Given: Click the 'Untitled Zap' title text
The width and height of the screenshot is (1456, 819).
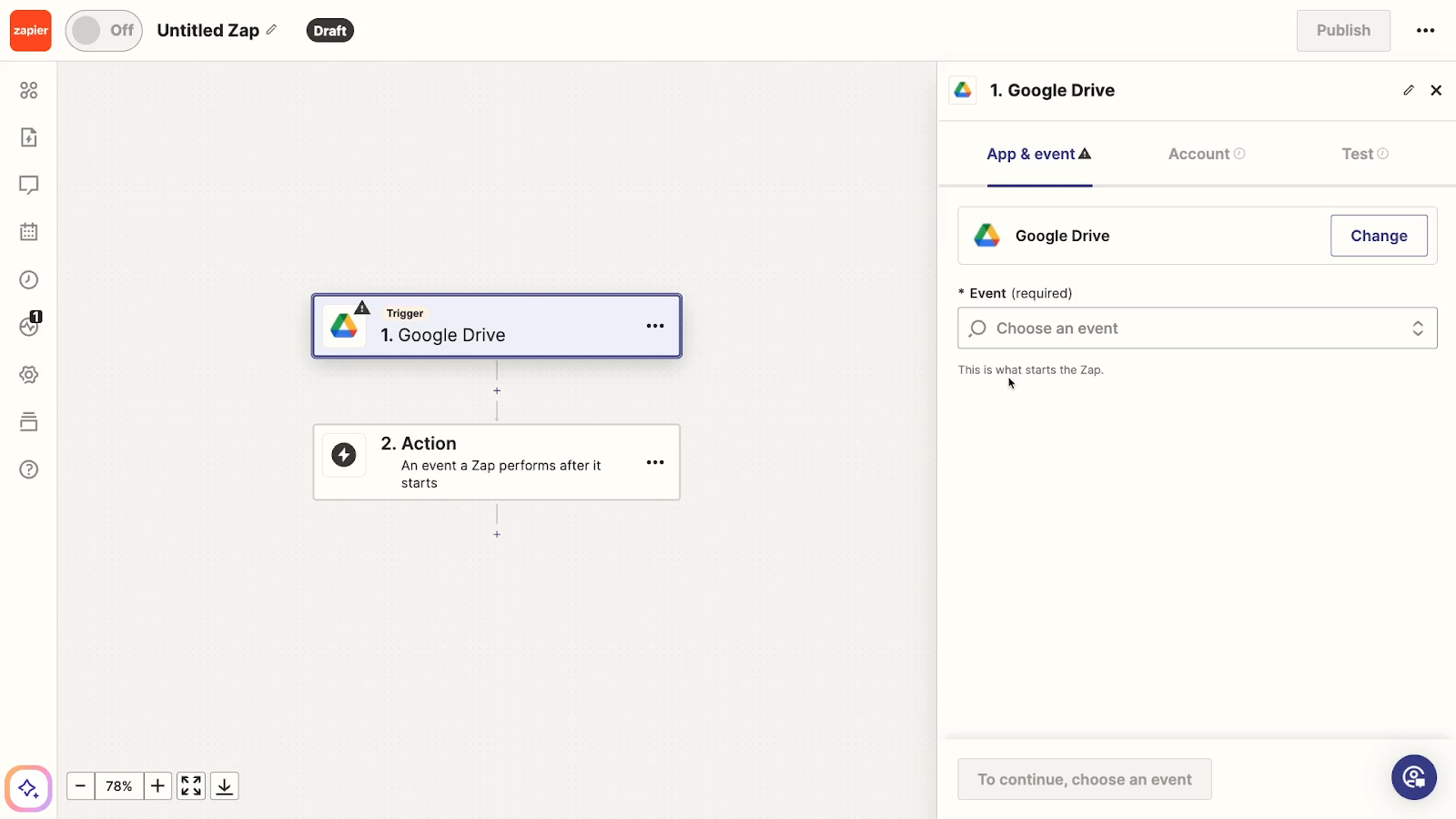Looking at the screenshot, I should pos(208,30).
